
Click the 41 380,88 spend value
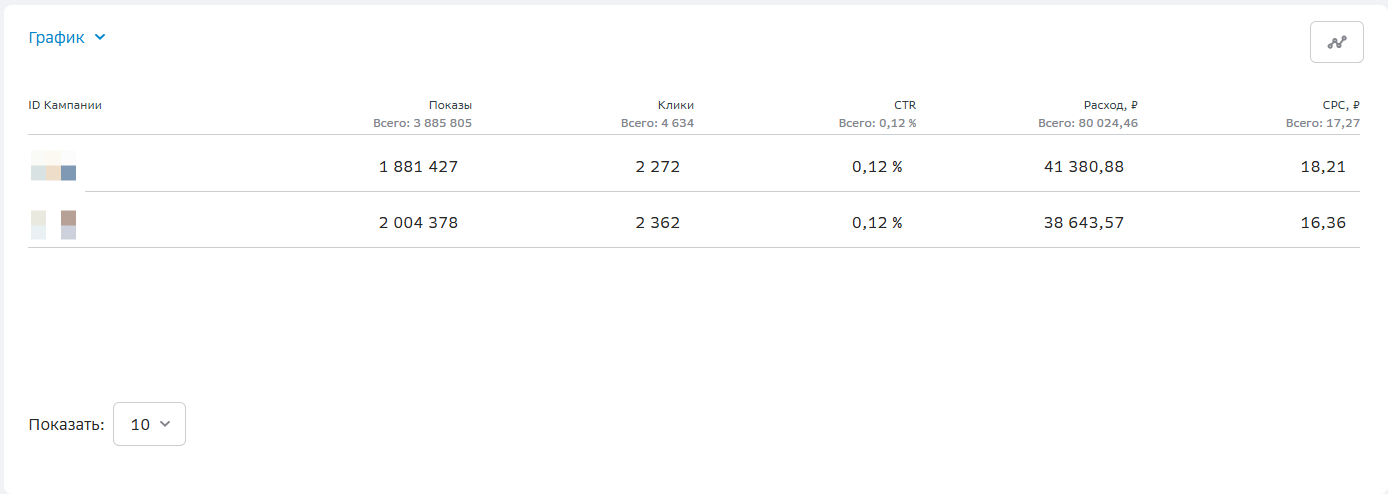1083,167
